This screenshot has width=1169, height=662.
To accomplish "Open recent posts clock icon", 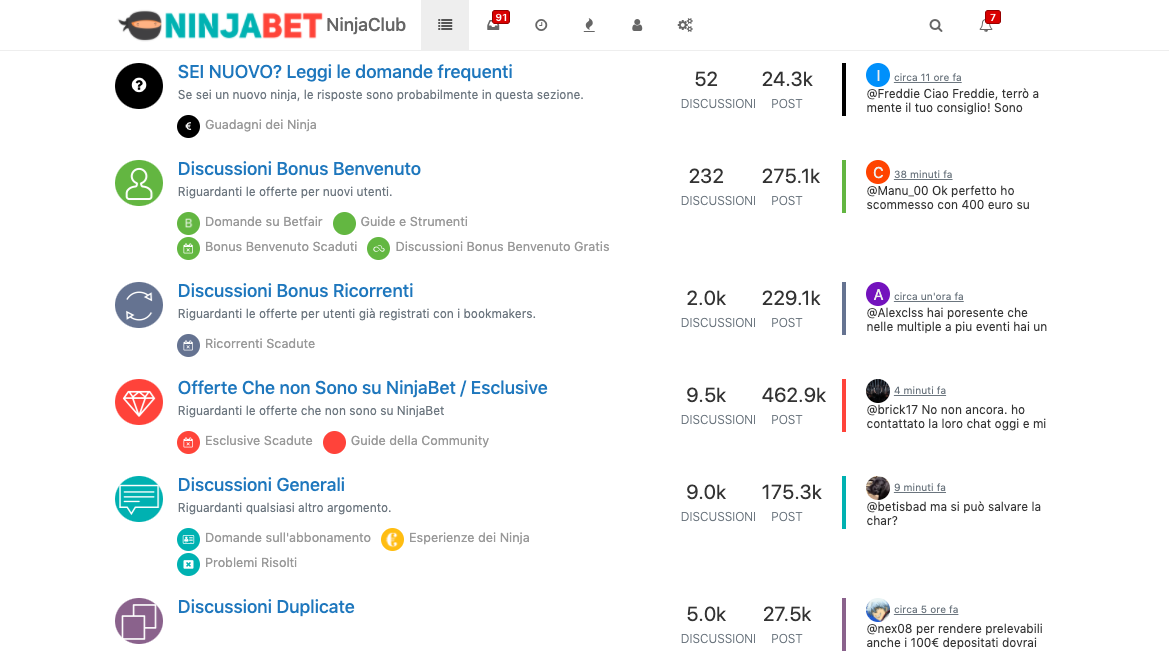I will click(x=541, y=25).
